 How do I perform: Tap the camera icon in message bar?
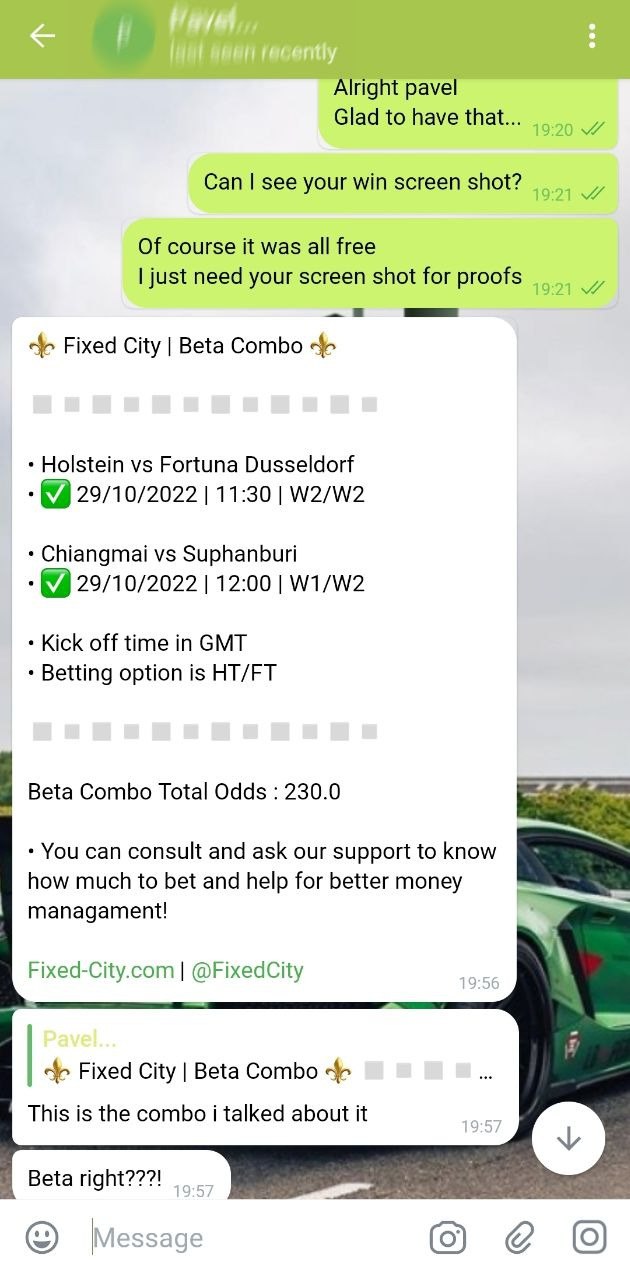(x=447, y=1238)
